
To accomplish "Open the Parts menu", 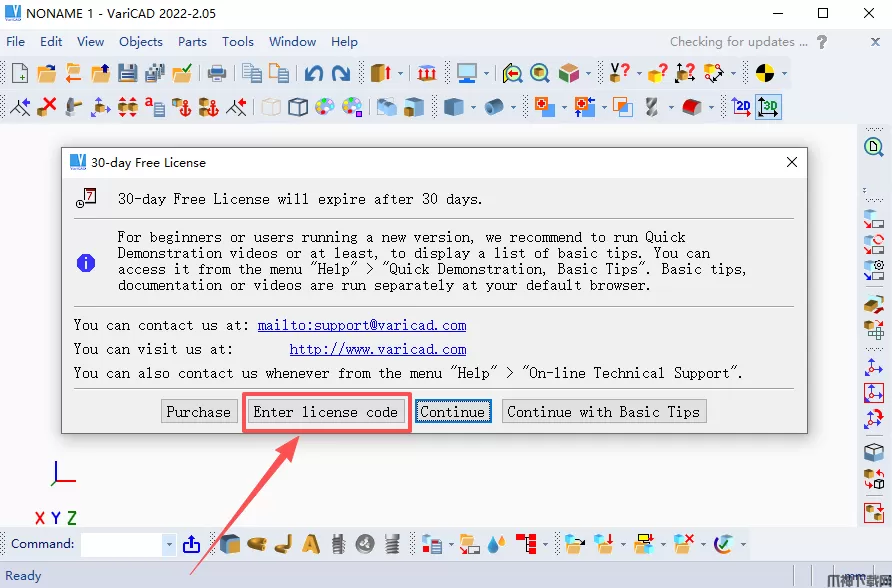I will [192, 42].
